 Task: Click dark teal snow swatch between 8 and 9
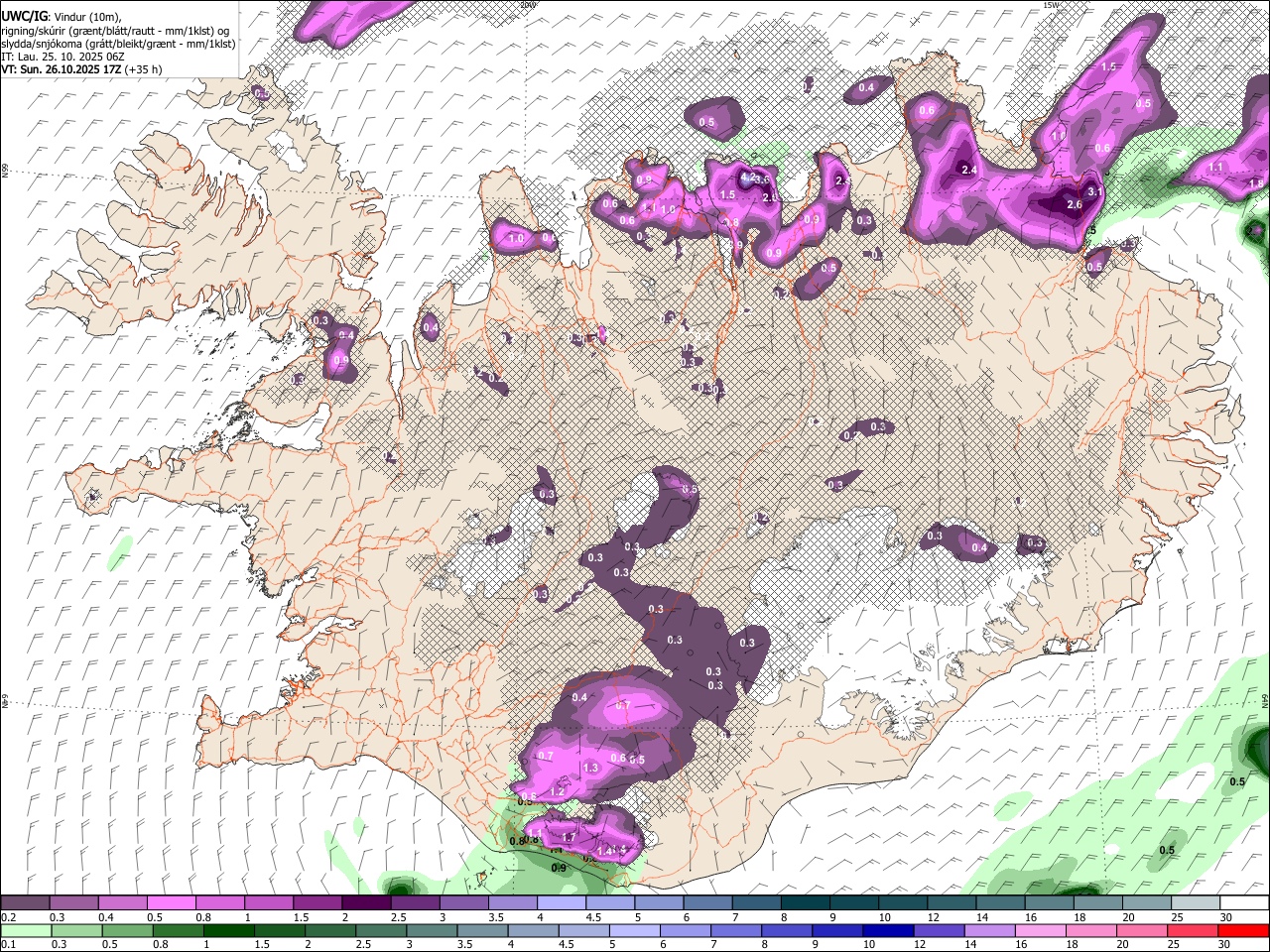804,902
